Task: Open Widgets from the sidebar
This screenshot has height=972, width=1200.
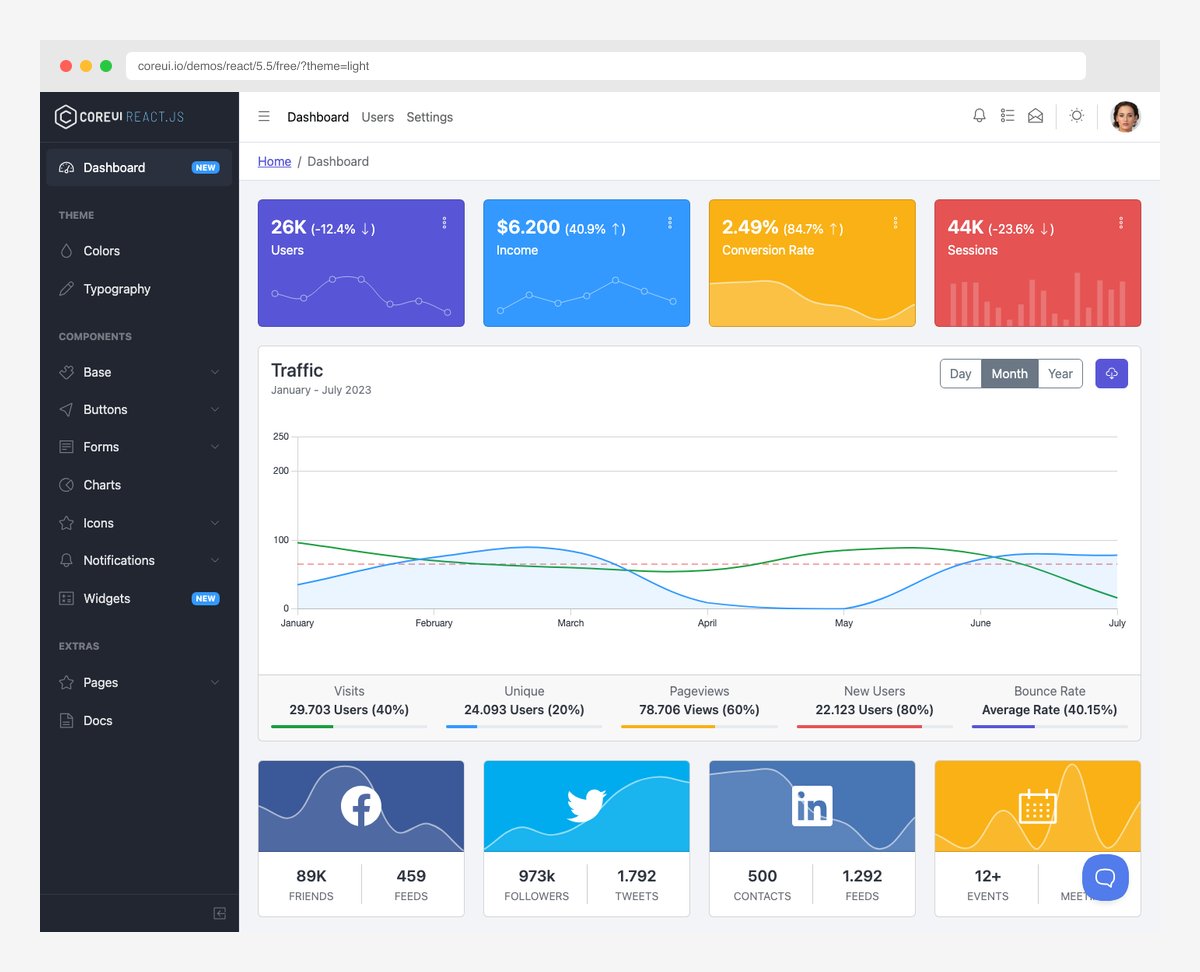Action: [x=107, y=598]
